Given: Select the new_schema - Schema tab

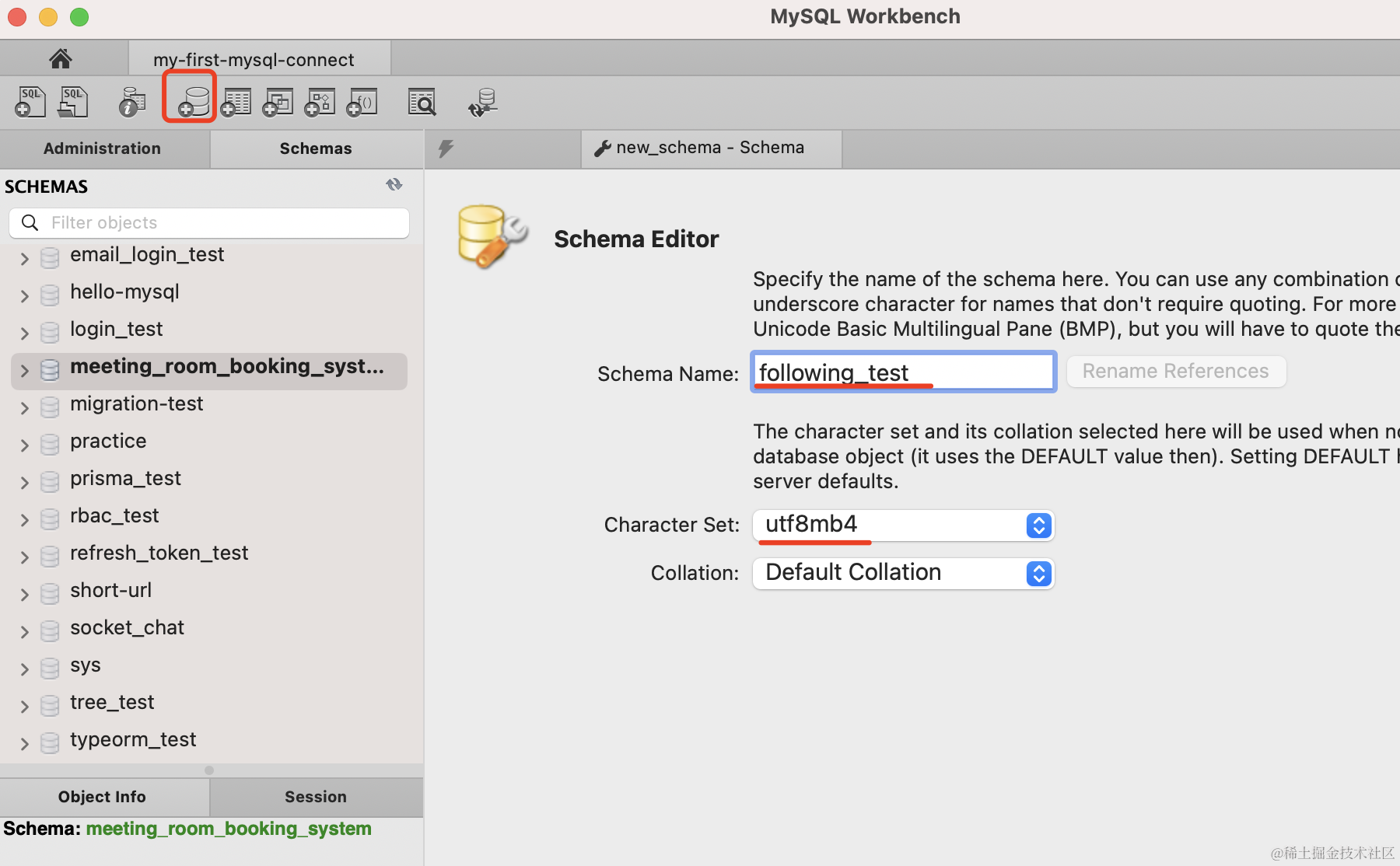Looking at the screenshot, I should pyautogui.click(x=711, y=148).
